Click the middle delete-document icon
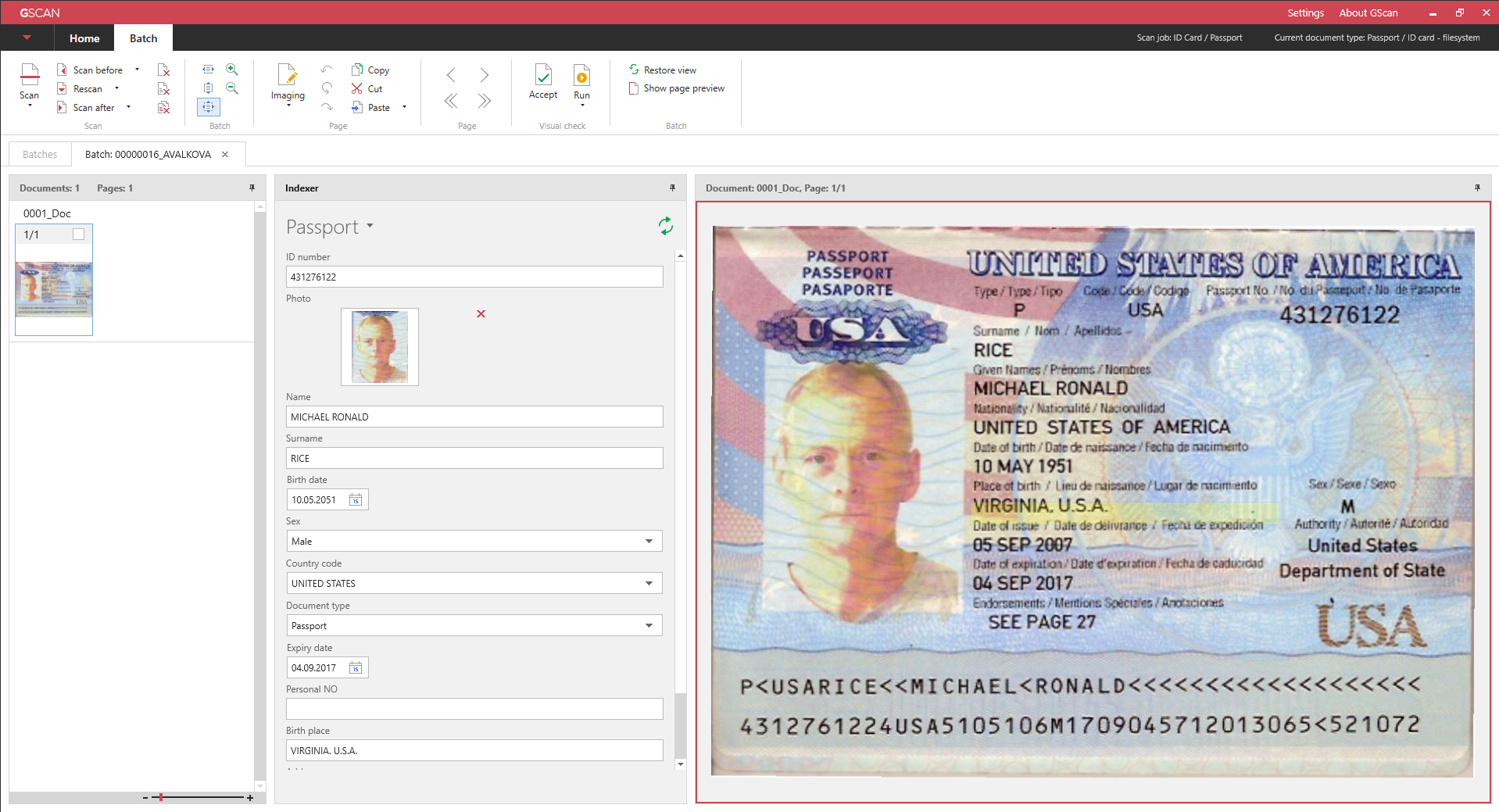Image resolution: width=1499 pixels, height=812 pixels. click(163, 88)
